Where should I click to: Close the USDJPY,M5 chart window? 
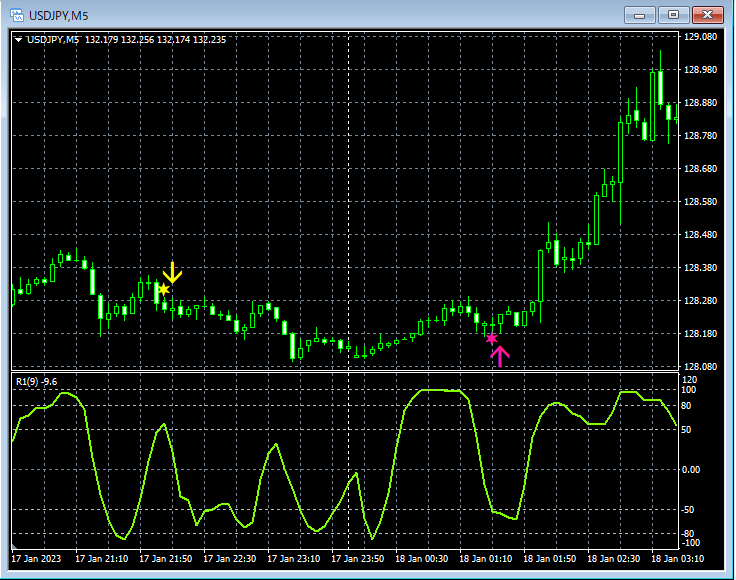[x=707, y=15]
